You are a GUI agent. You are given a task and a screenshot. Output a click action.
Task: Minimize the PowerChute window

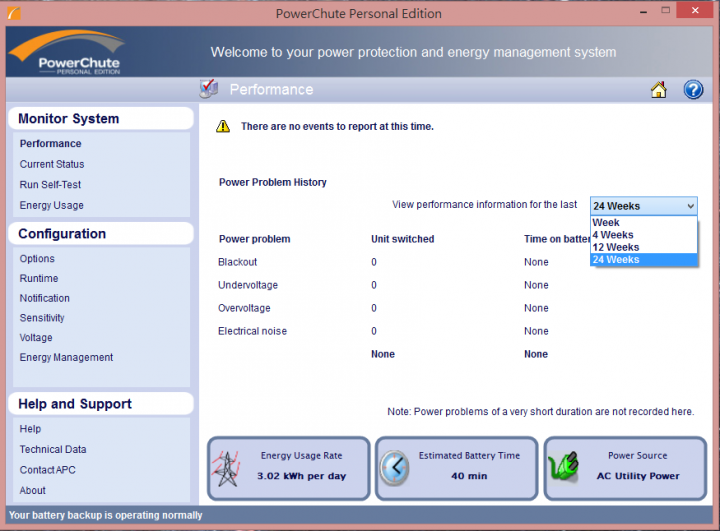pos(643,11)
